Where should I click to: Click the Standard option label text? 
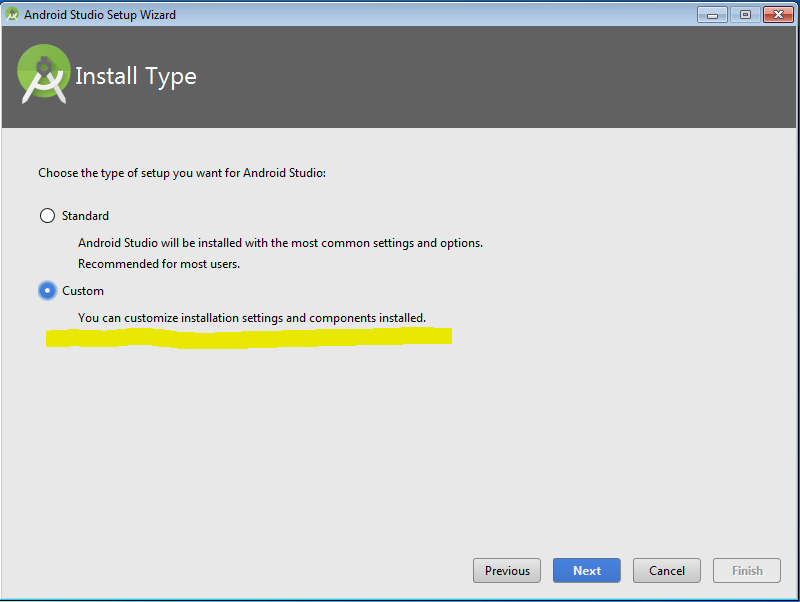coord(85,216)
